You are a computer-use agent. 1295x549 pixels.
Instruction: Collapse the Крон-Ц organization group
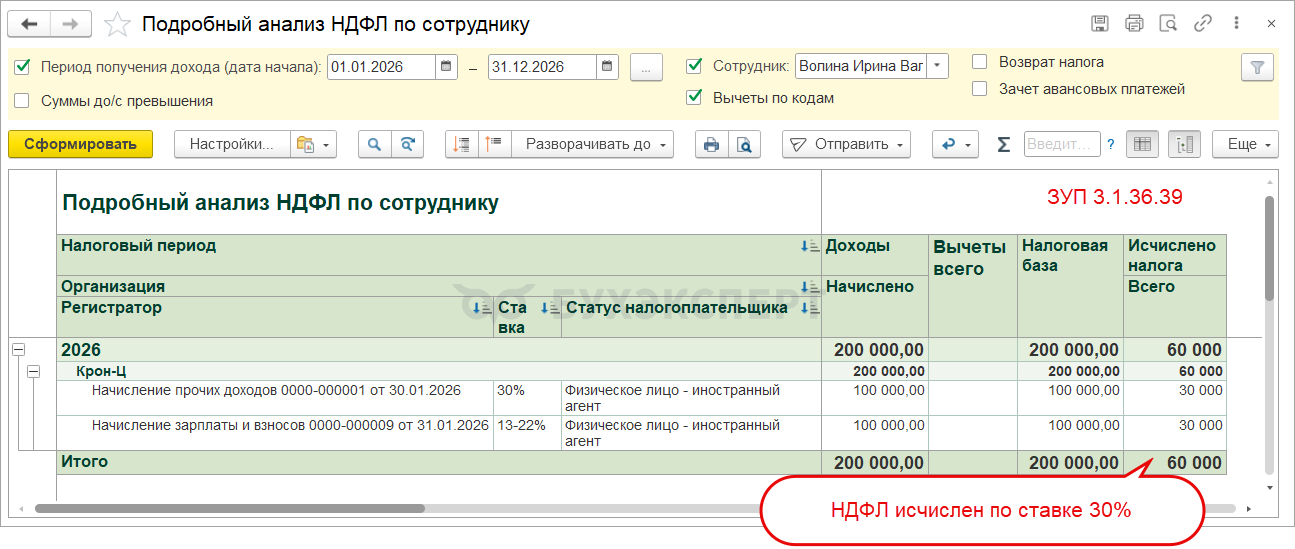tap(33, 371)
